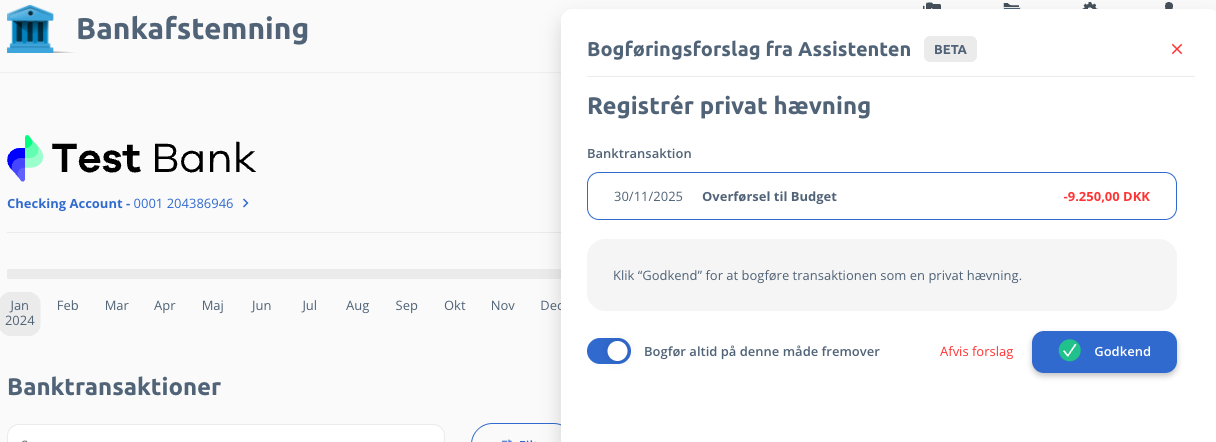Close the Bogføringsforslag assistant panel
The width and height of the screenshot is (1216, 442).
click(x=1176, y=49)
